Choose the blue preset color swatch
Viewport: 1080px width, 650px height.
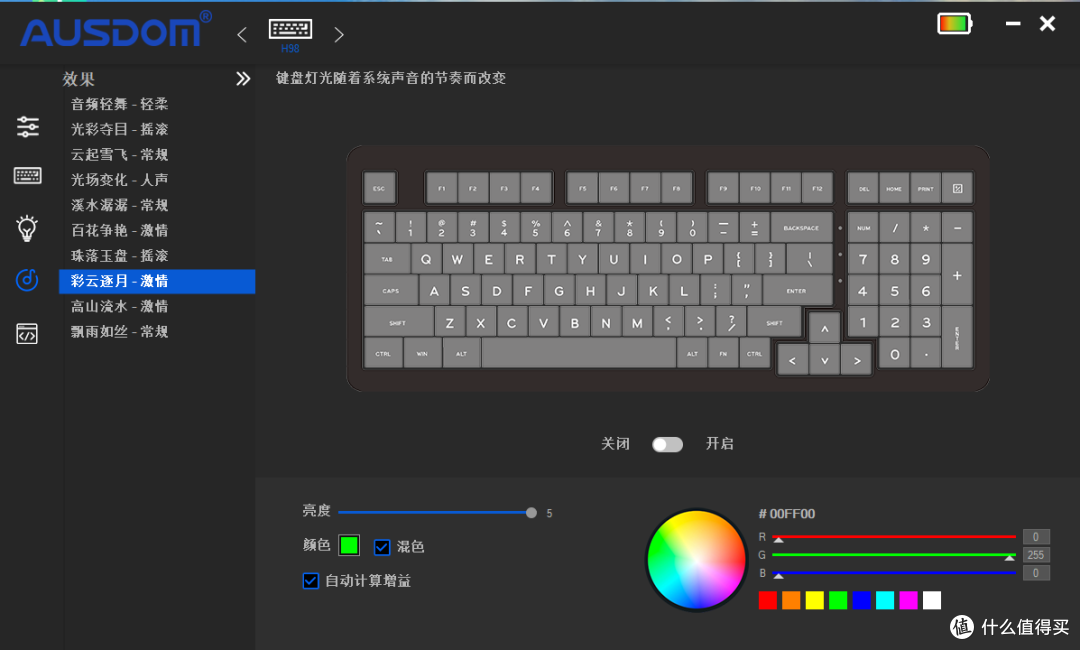(861, 600)
